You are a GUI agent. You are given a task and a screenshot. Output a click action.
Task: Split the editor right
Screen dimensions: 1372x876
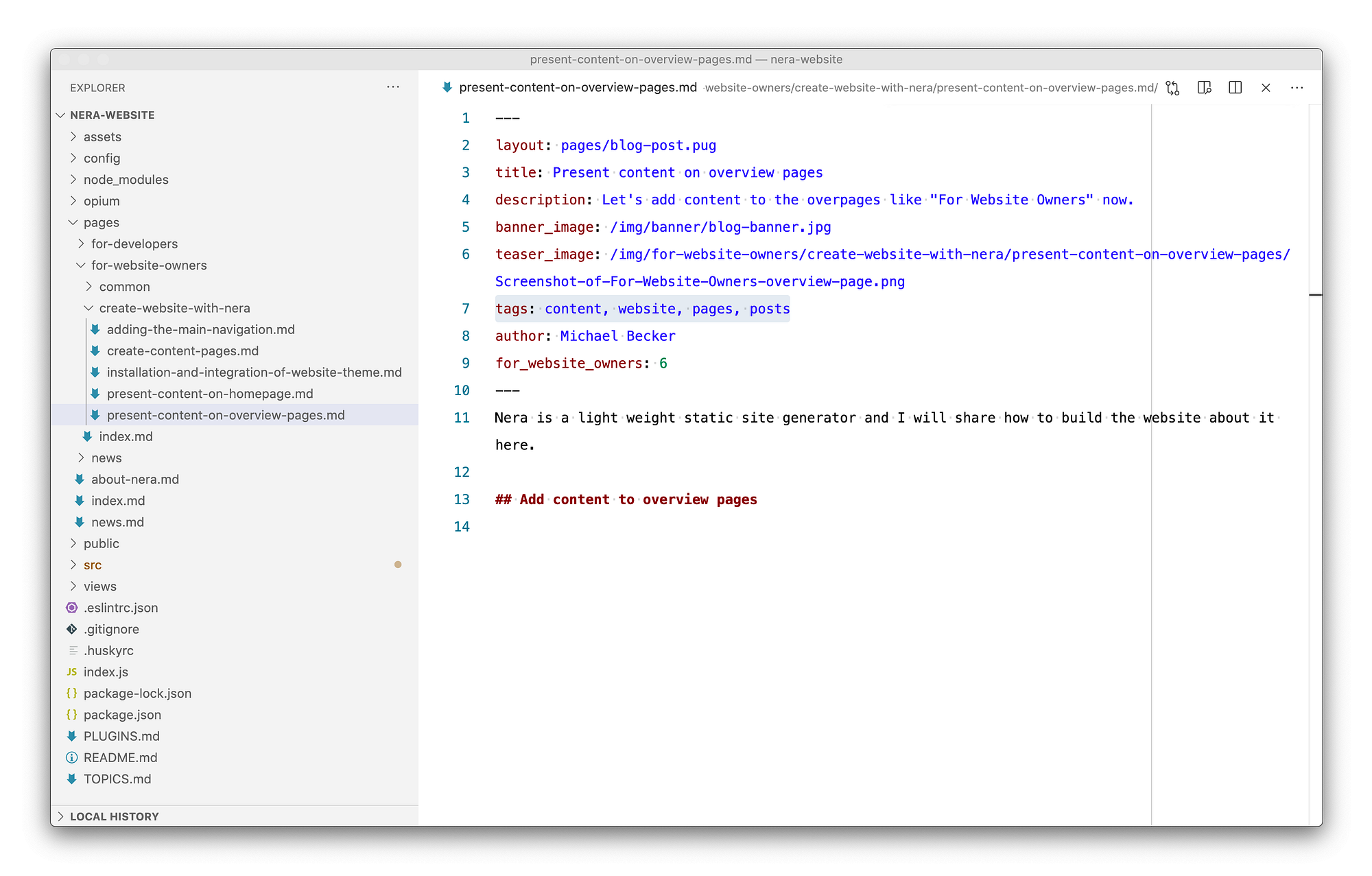pos(1235,88)
